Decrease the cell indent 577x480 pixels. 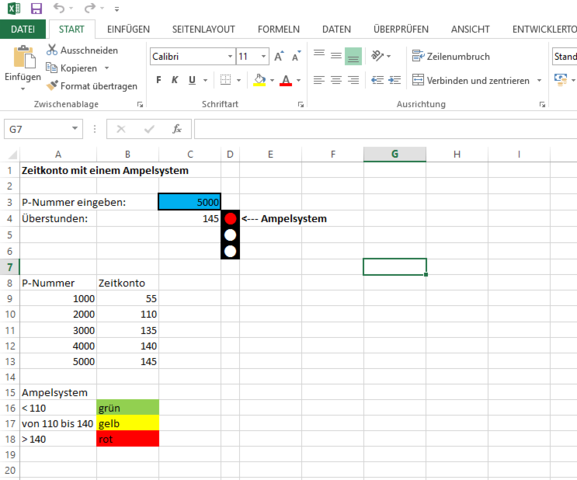click(377, 80)
